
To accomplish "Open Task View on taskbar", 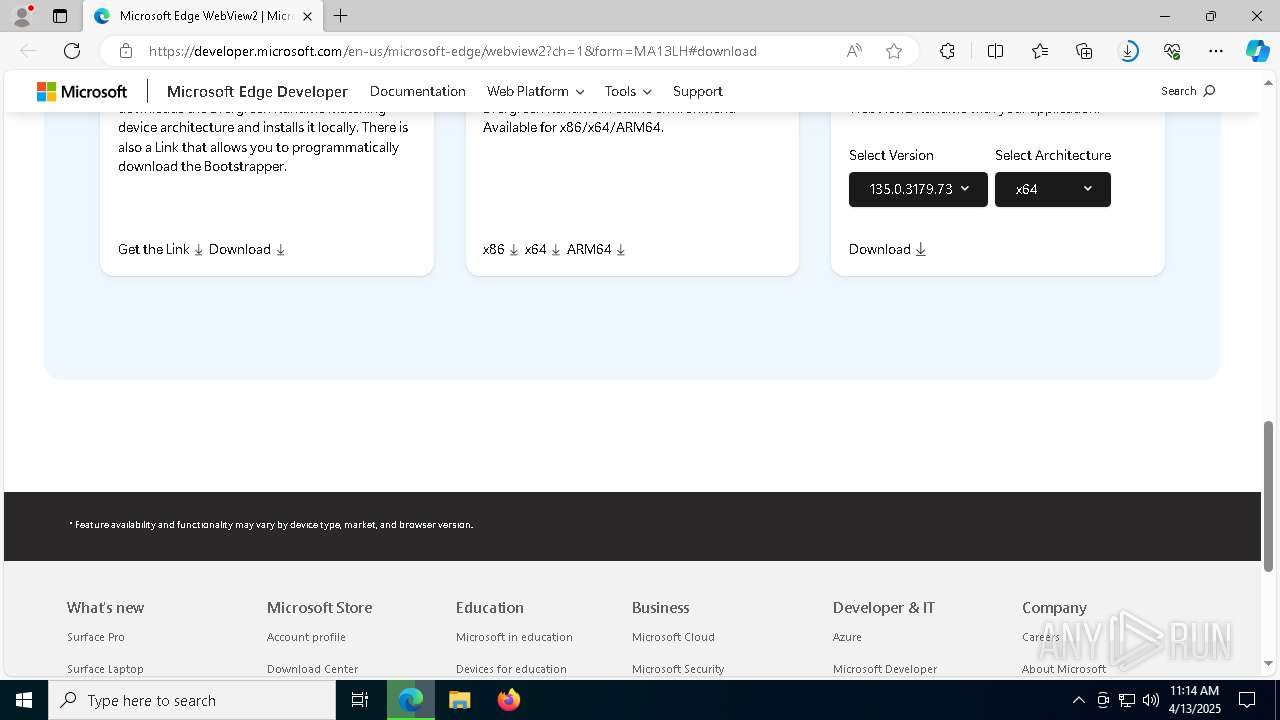I will point(360,700).
